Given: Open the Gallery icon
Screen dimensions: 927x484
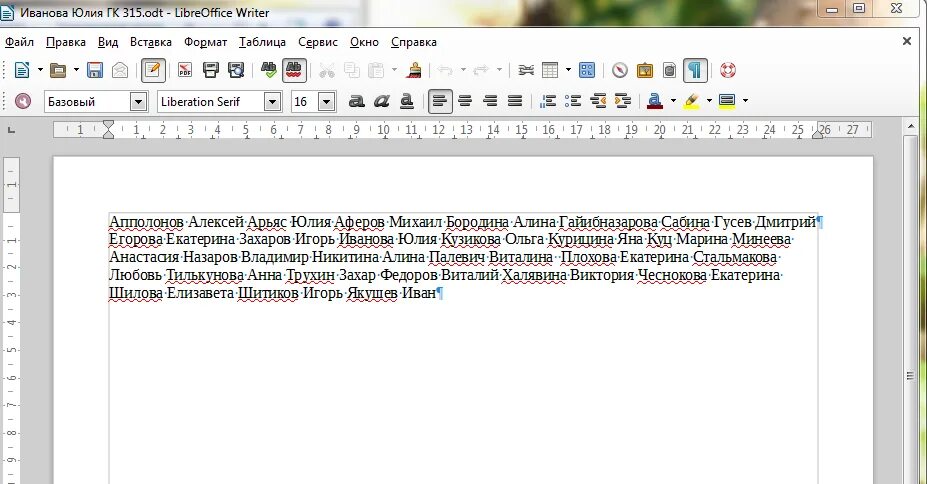Looking at the screenshot, I should coord(645,70).
